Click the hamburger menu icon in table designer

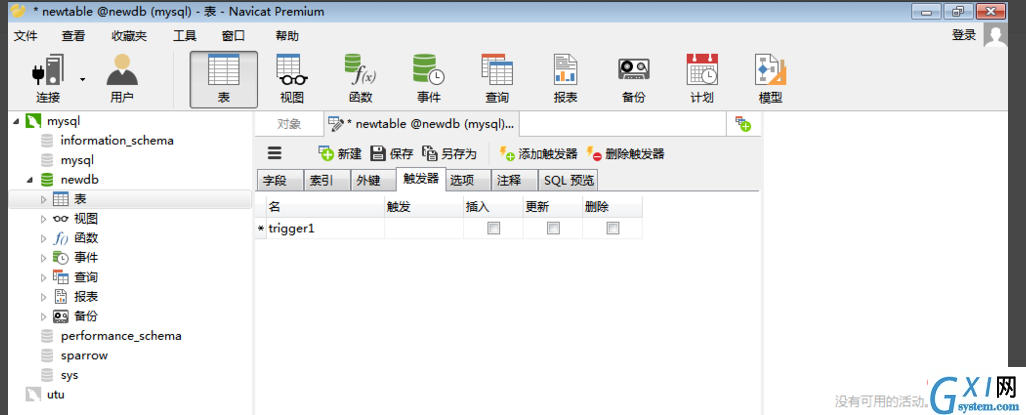(x=275, y=153)
